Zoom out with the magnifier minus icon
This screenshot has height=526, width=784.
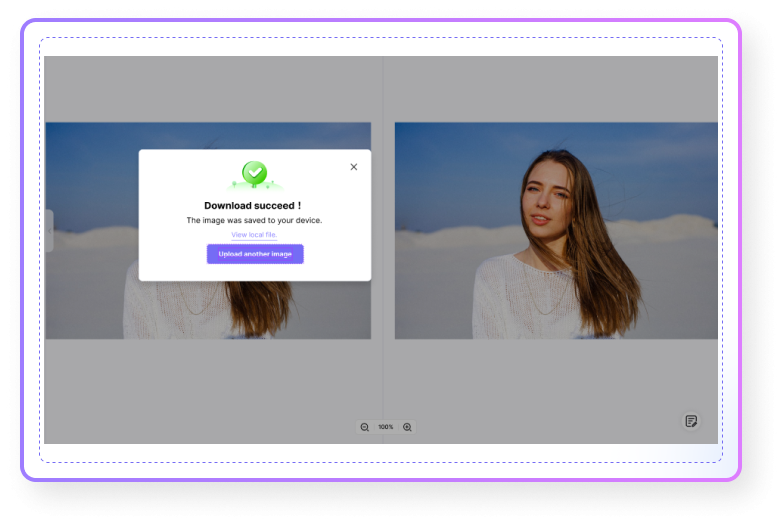364,427
